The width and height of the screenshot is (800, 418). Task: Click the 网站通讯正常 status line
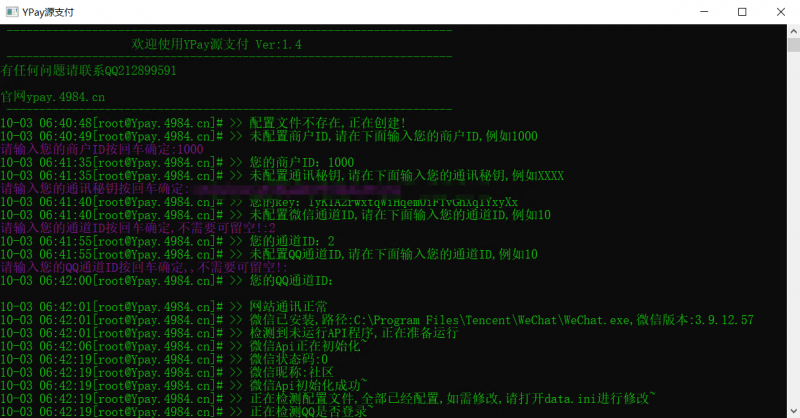pos(164,307)
